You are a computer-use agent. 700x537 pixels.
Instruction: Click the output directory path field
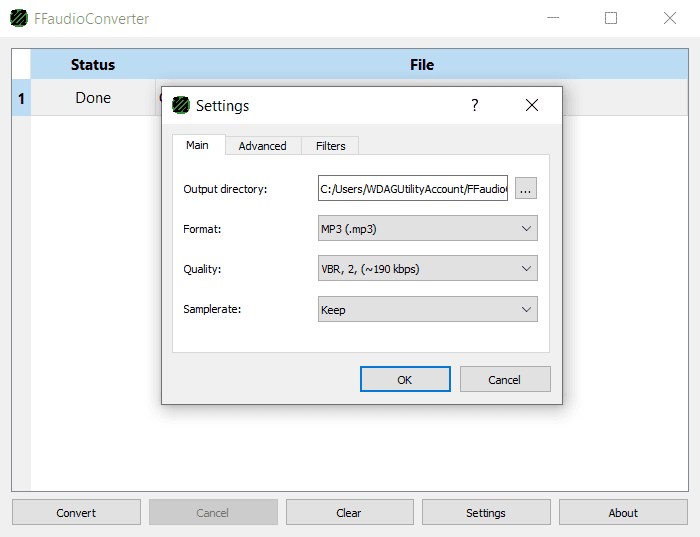(412, 188)
